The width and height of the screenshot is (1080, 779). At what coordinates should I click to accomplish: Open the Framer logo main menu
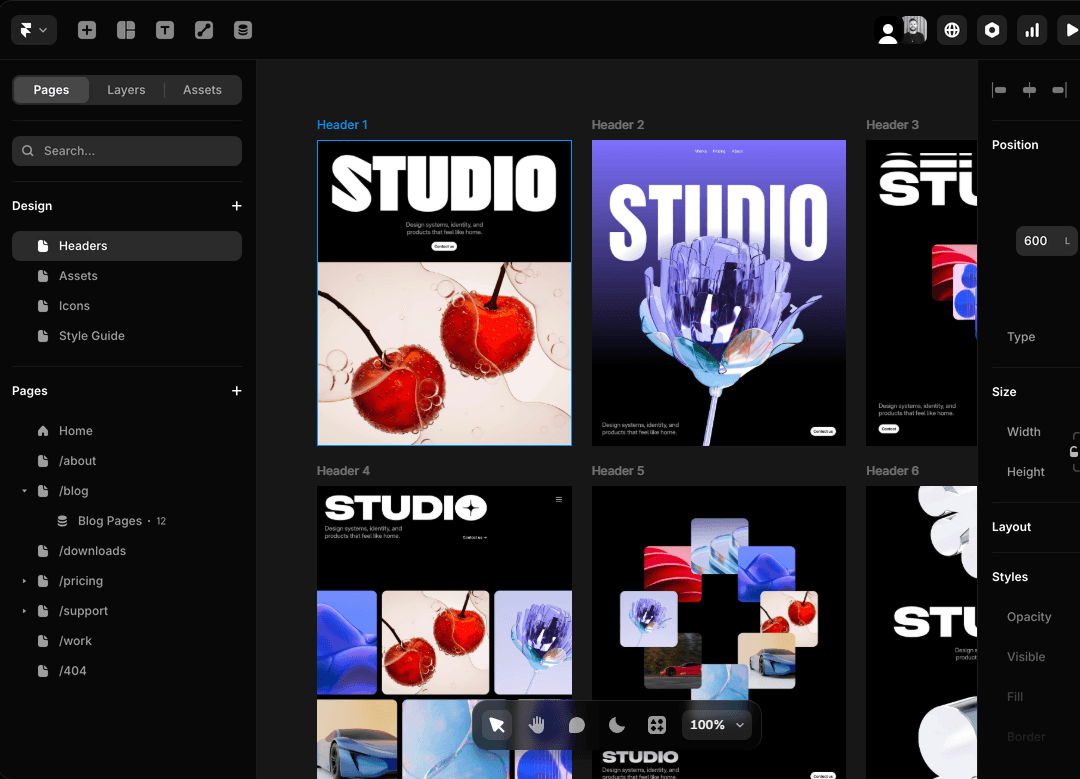(x=33, y=30)
